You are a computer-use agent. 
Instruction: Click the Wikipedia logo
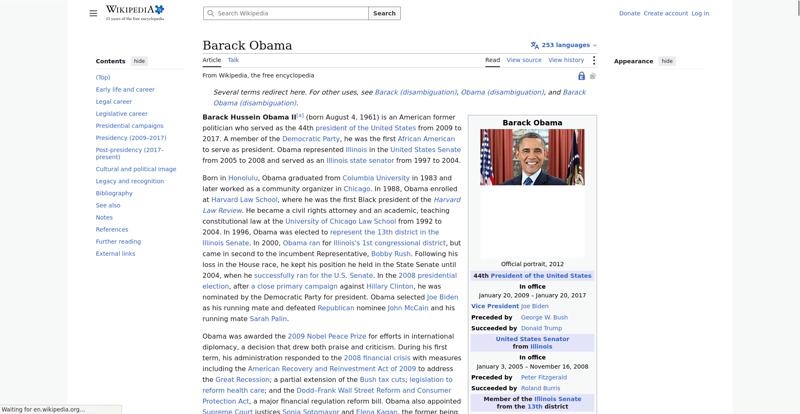(135, 13)
